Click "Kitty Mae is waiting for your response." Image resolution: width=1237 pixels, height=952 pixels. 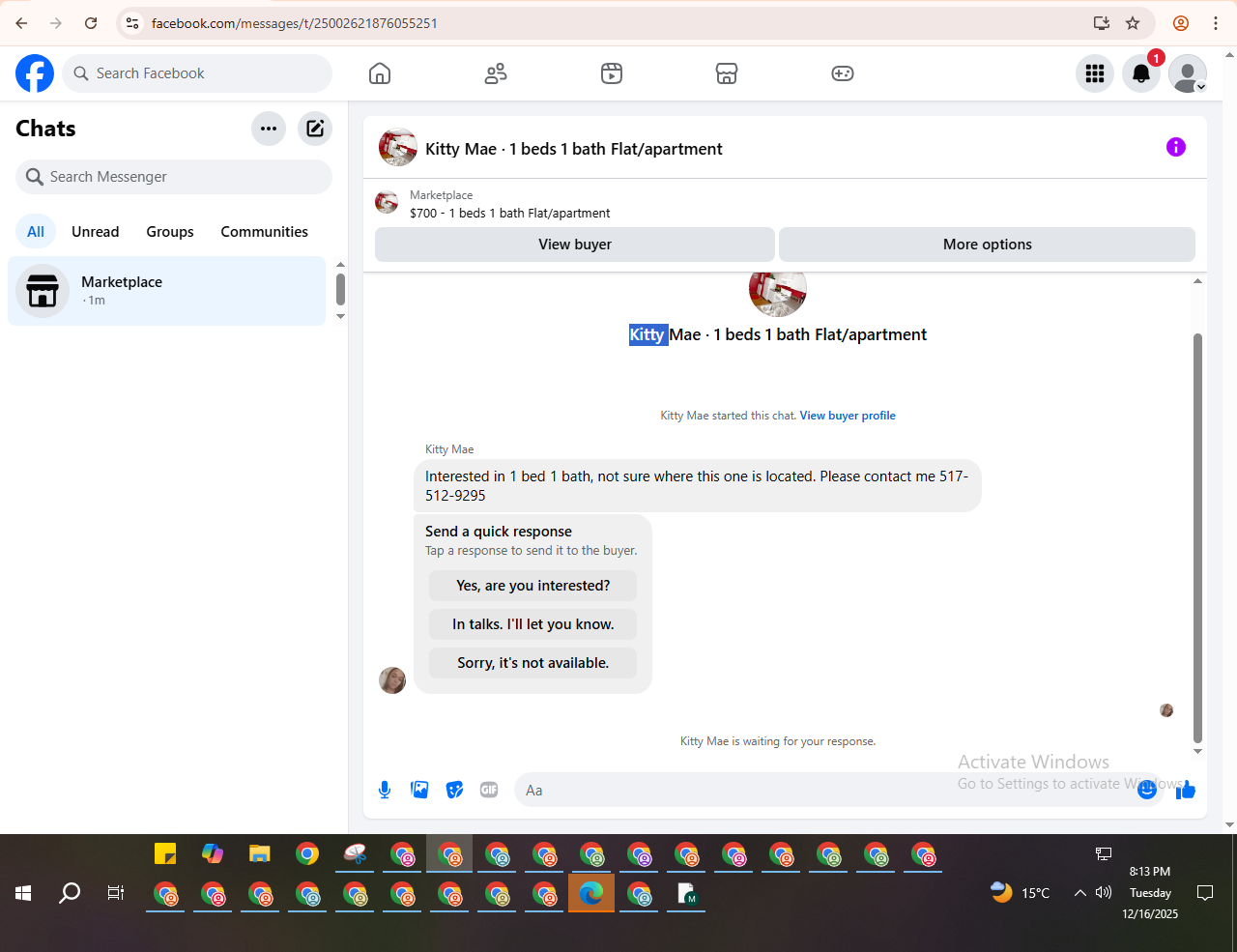click(778, 741)
